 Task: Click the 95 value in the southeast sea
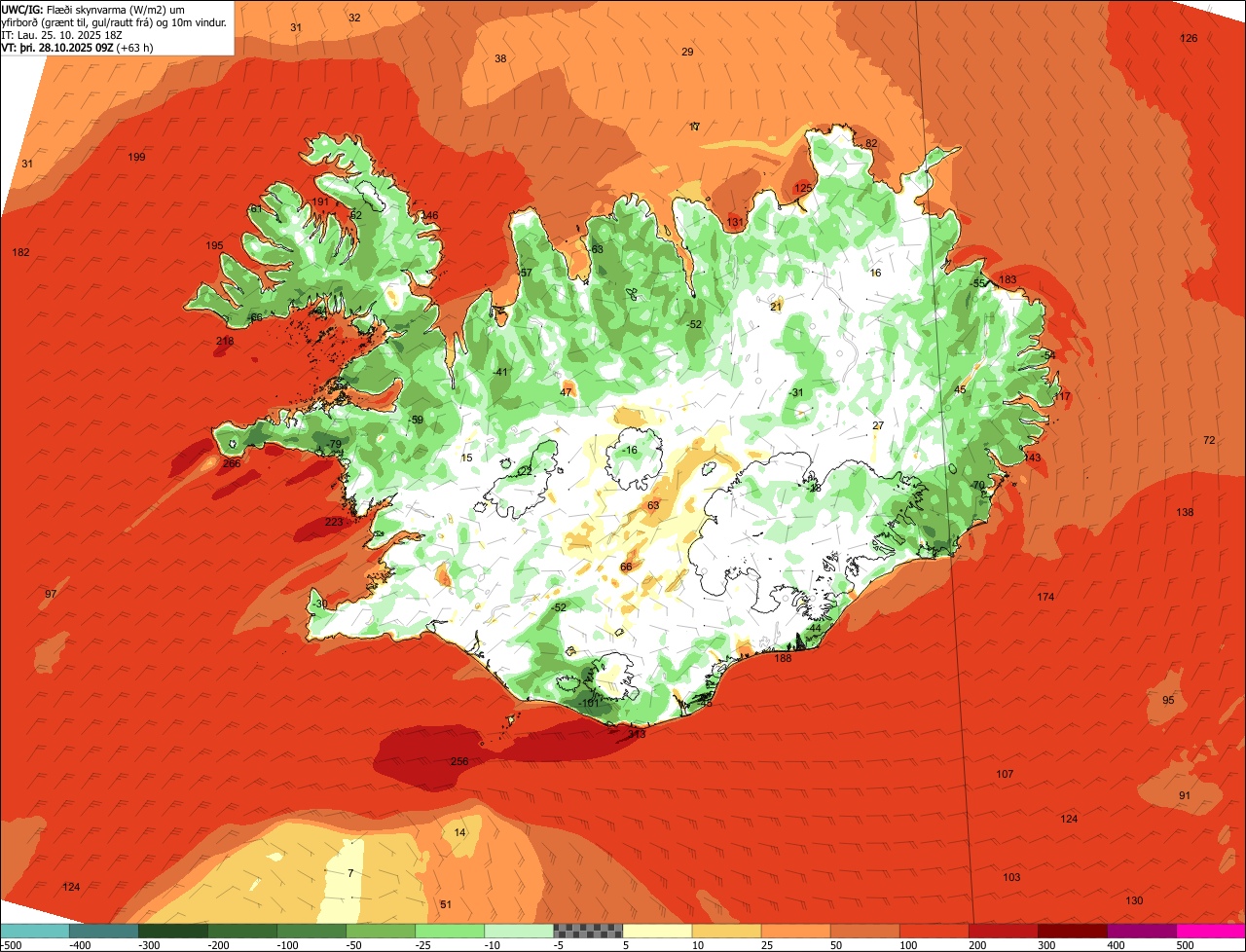[1168, 700]
